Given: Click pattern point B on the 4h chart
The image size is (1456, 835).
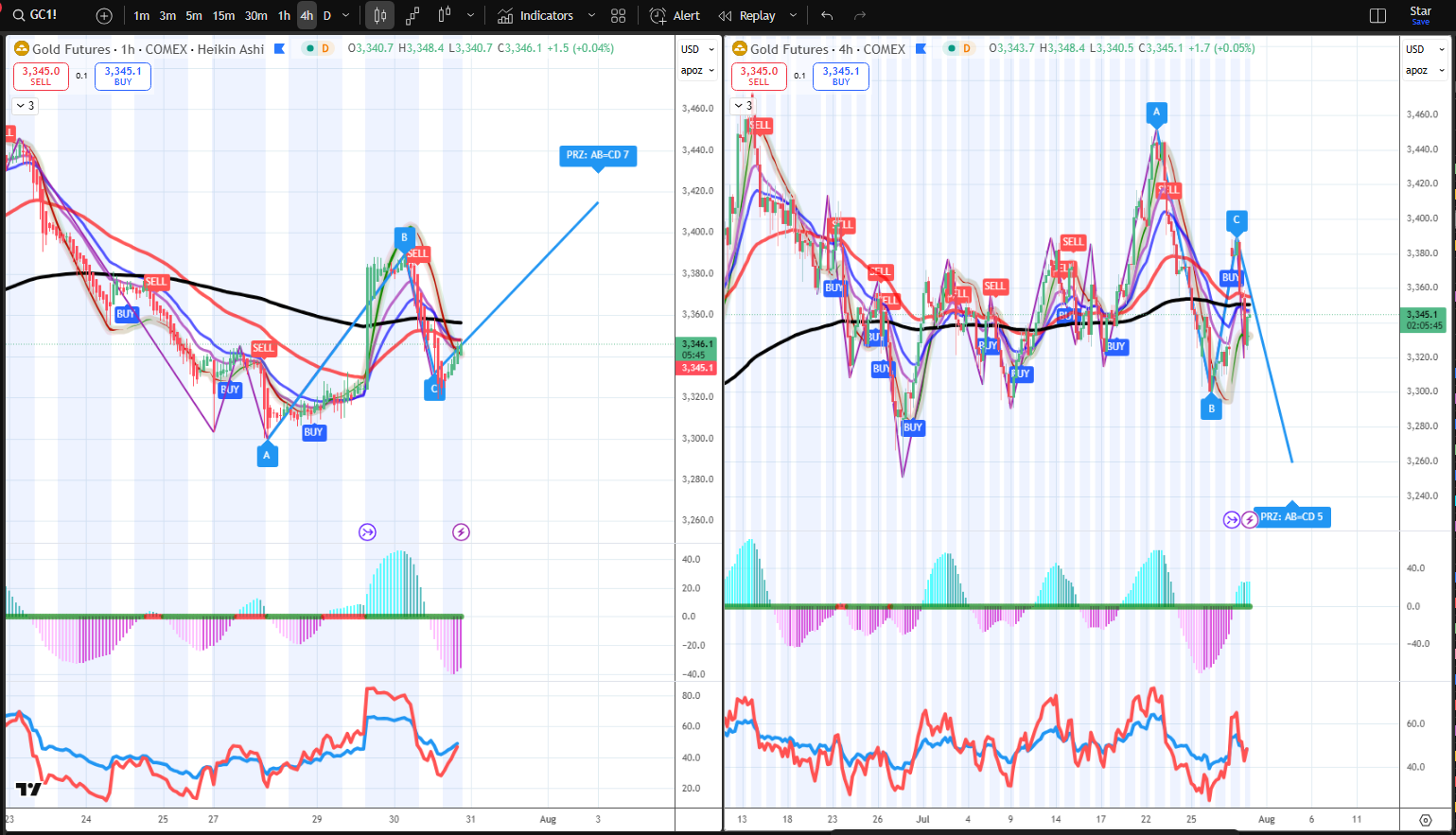Looking at the screenshot, I should pos(1212,409).
